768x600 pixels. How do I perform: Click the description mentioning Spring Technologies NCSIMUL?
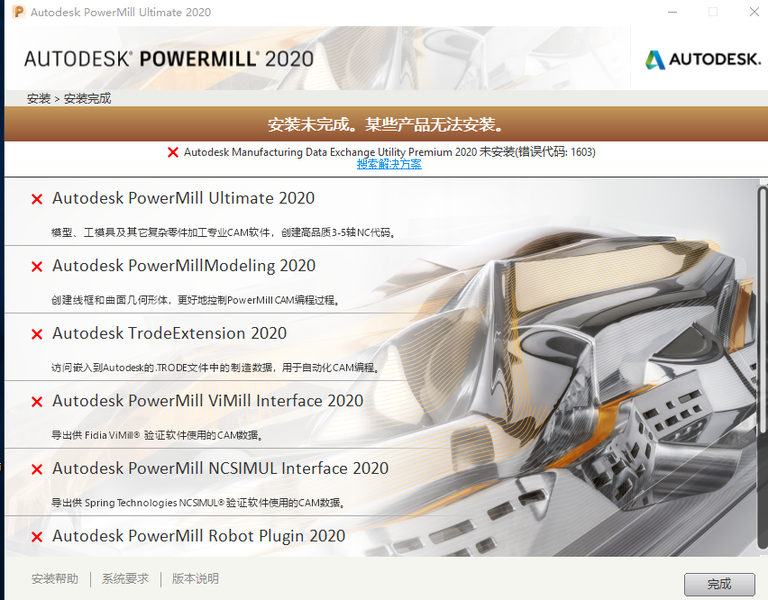(x=198, y=503)
